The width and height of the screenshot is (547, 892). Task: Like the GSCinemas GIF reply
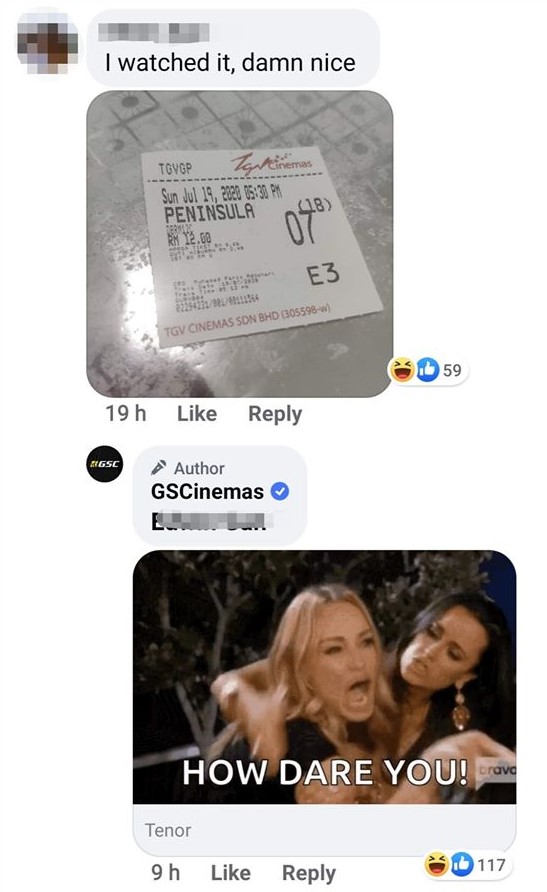click(x=230, y=872)
